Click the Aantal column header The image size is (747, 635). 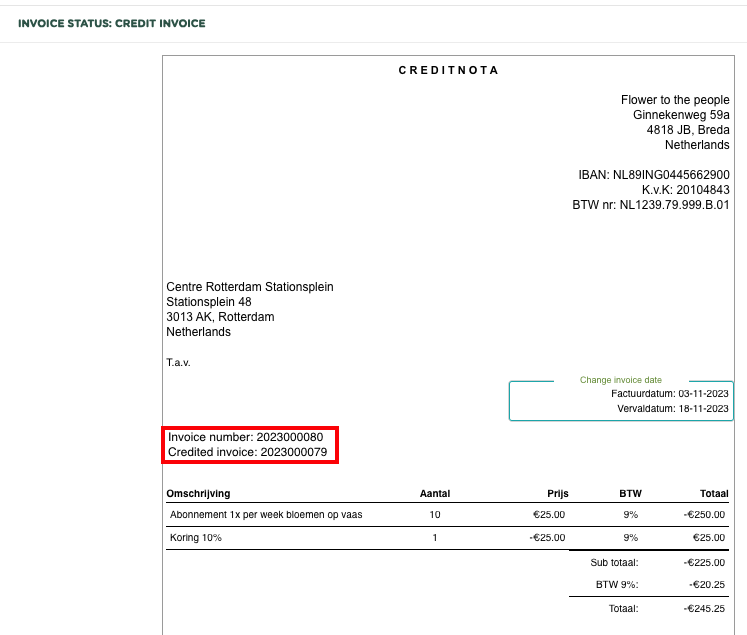(434, 494)
